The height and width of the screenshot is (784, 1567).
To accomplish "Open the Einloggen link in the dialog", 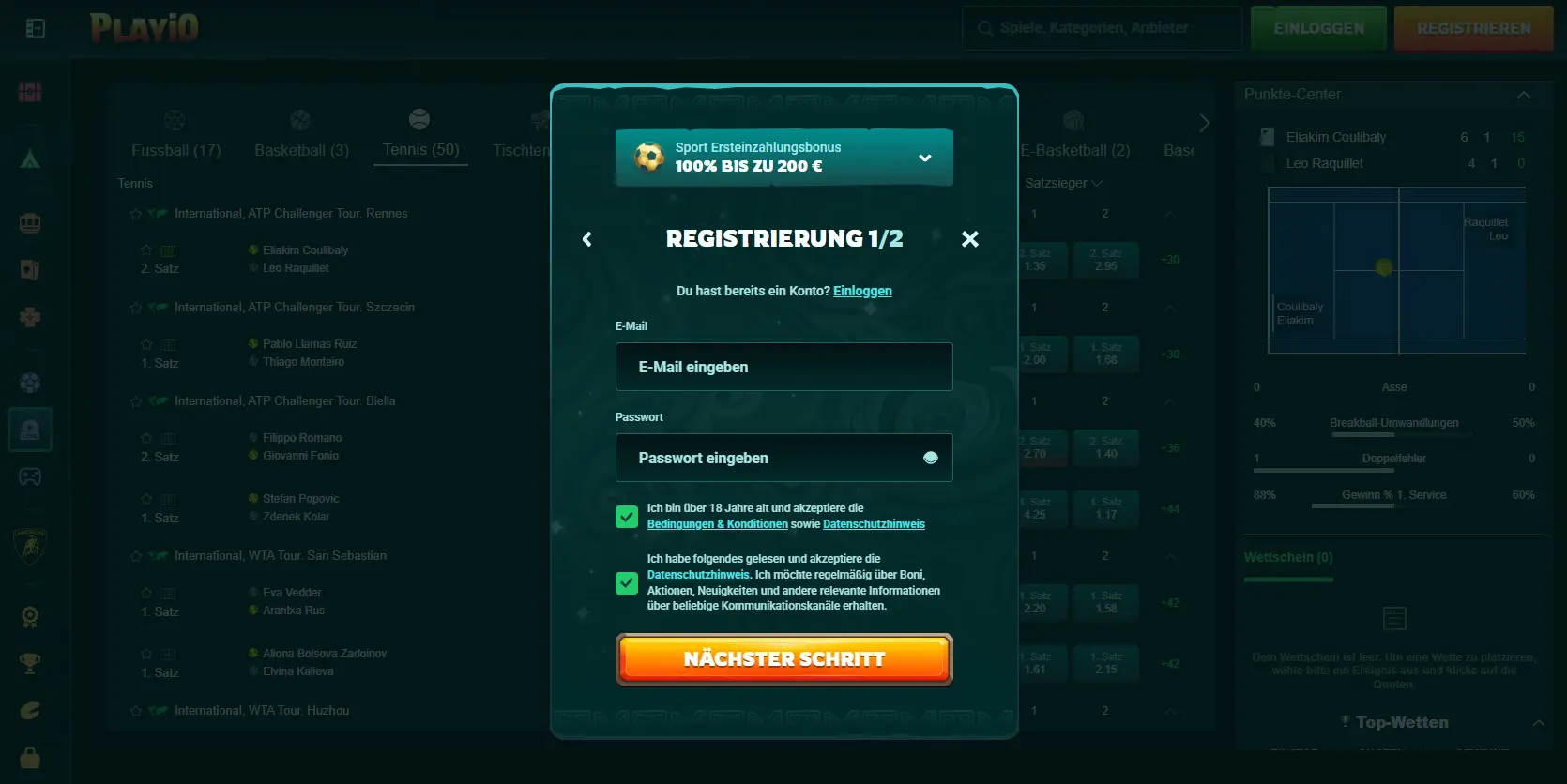I will click(862, 291).
